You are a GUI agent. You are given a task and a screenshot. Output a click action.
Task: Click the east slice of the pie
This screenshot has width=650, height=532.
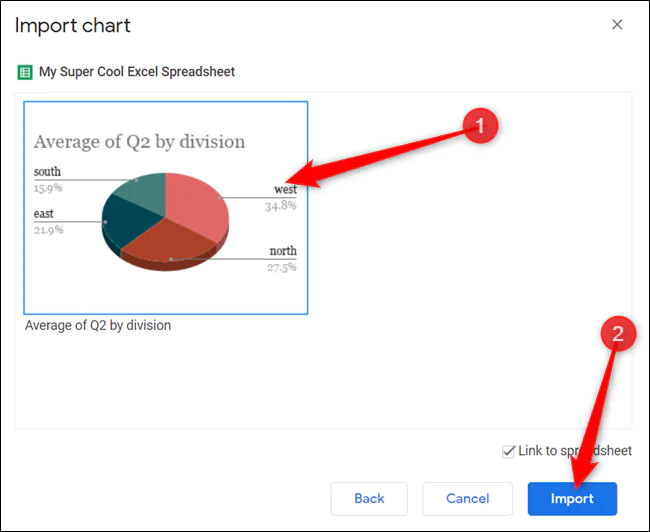124,218
